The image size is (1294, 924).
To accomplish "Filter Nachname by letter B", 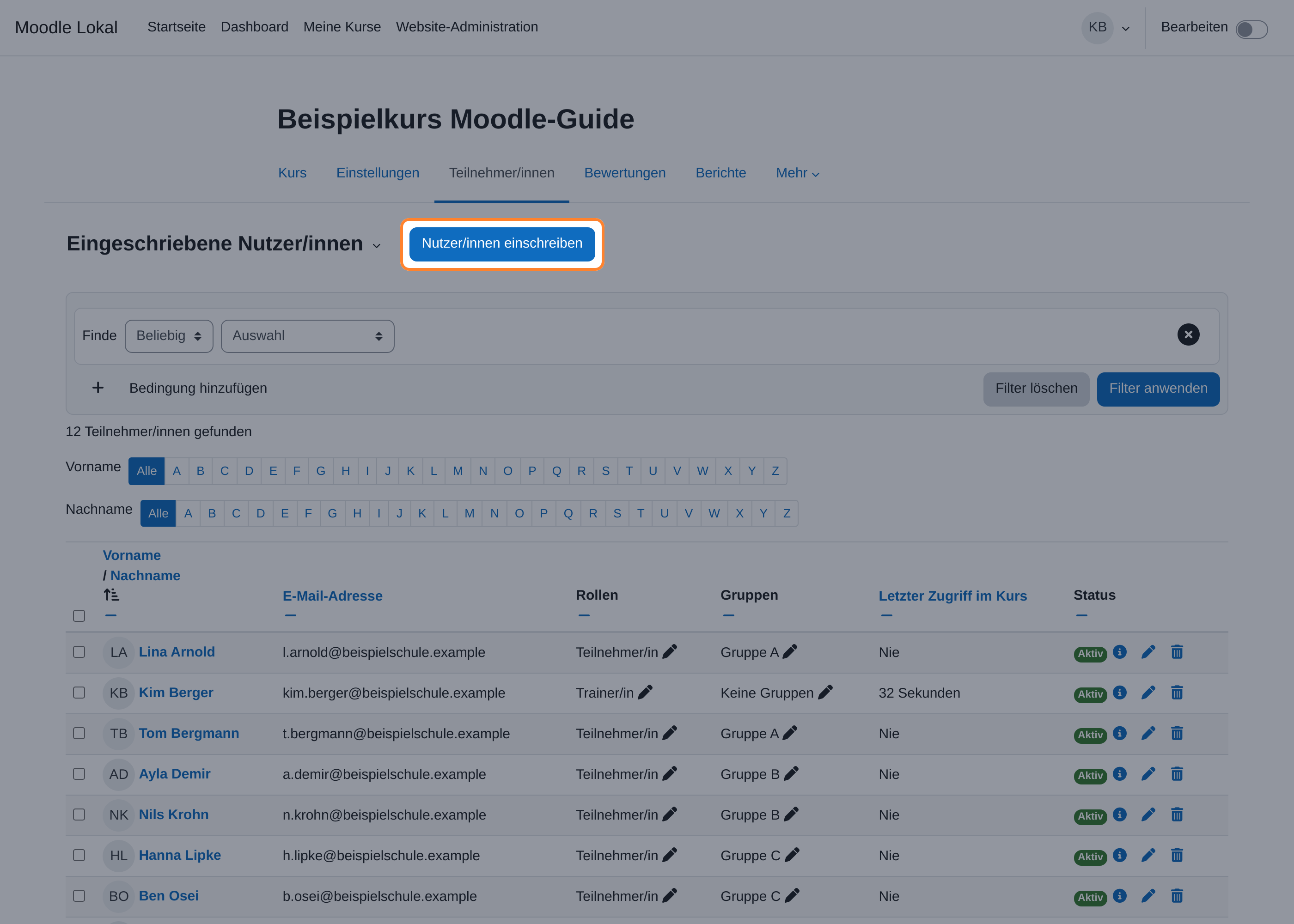I will coord(212,513).
